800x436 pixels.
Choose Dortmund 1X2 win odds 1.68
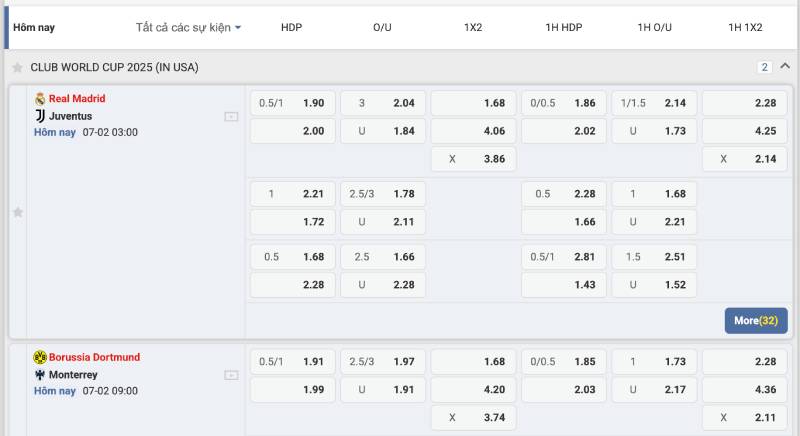[473, 362]
